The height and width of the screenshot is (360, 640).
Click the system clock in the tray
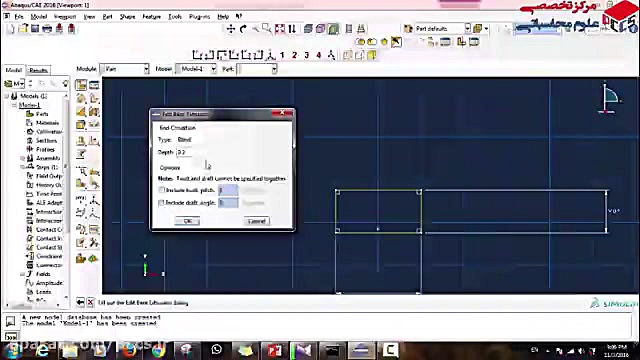(616, 351)
